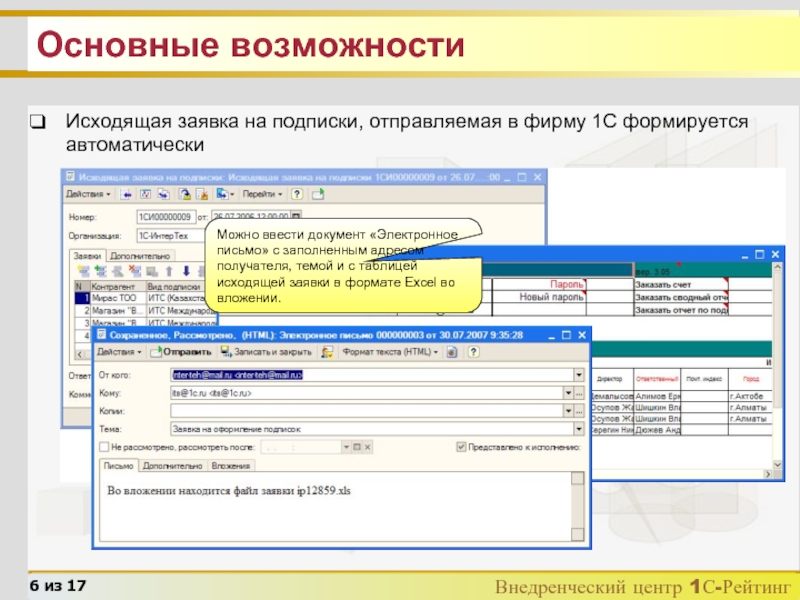
Task: Click the Новый пароль cell in the Excel window
Action: (540, 296)
